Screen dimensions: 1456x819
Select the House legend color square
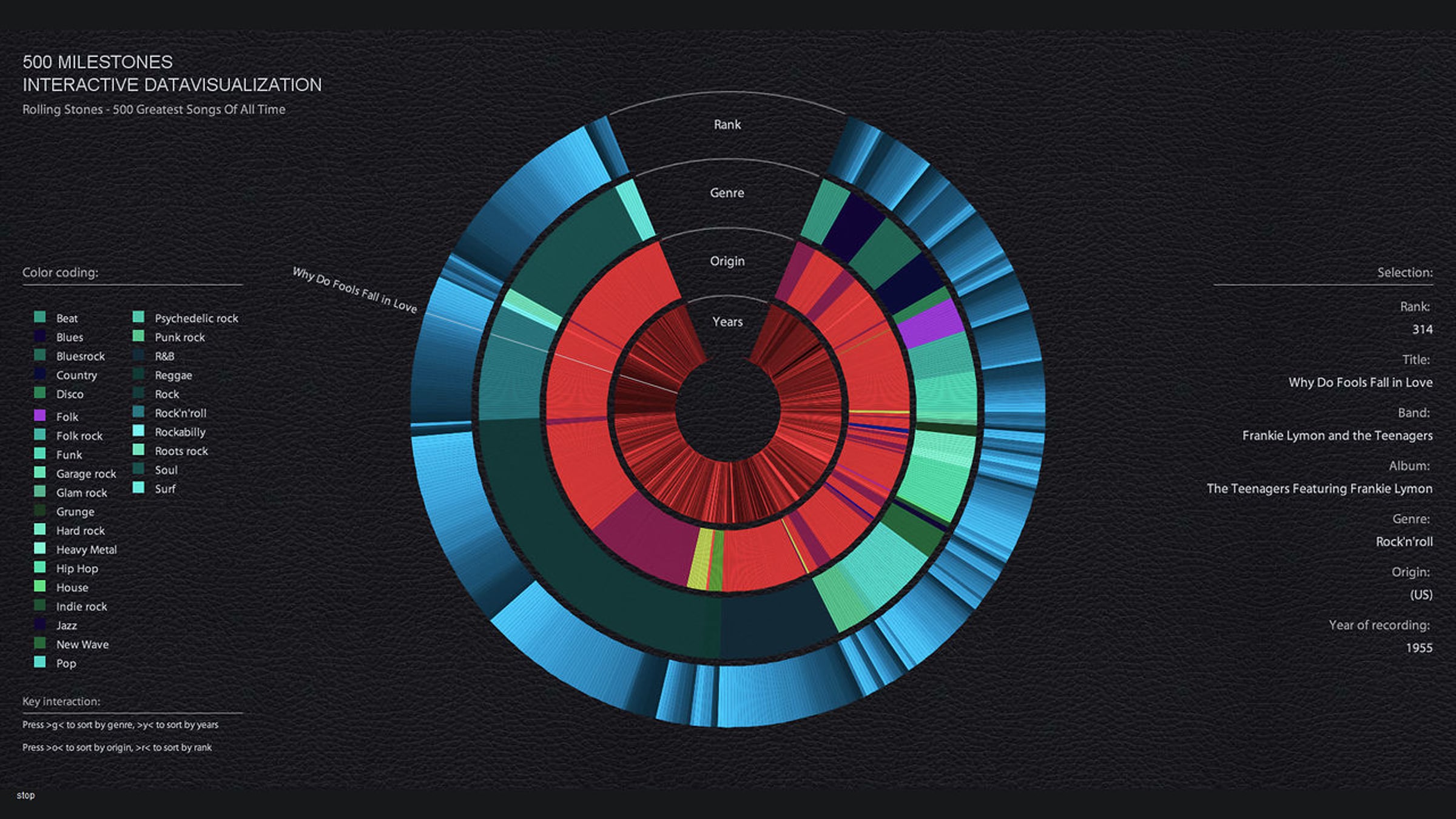[40, 586]
